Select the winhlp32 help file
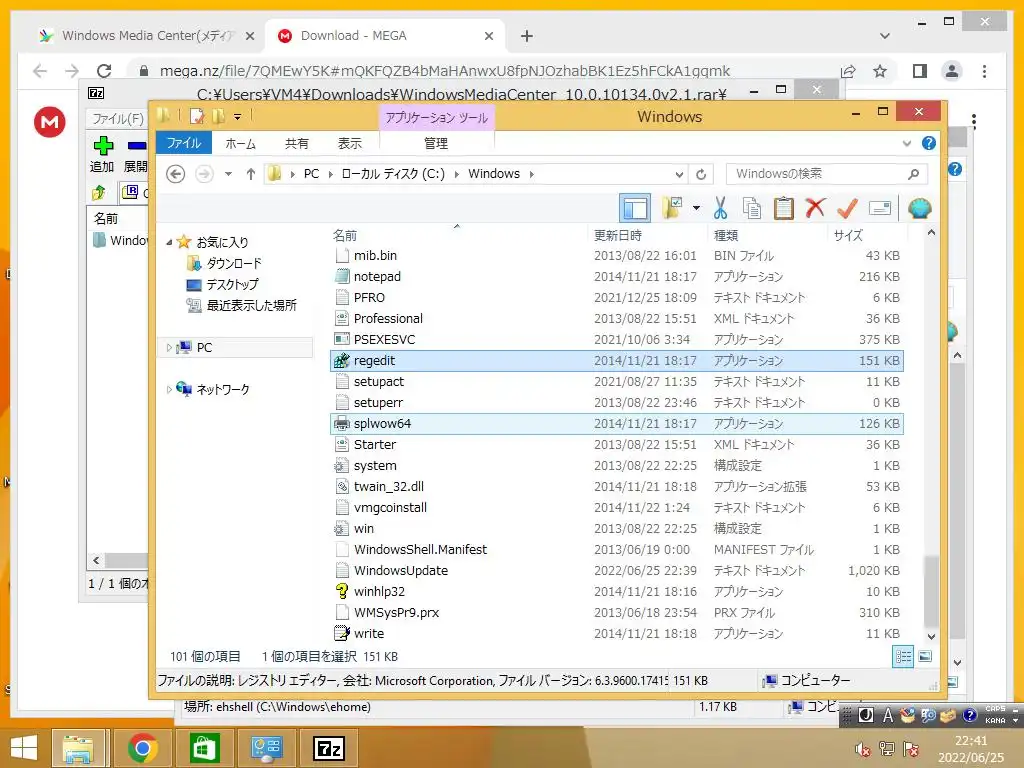 [x=616, y=592]
